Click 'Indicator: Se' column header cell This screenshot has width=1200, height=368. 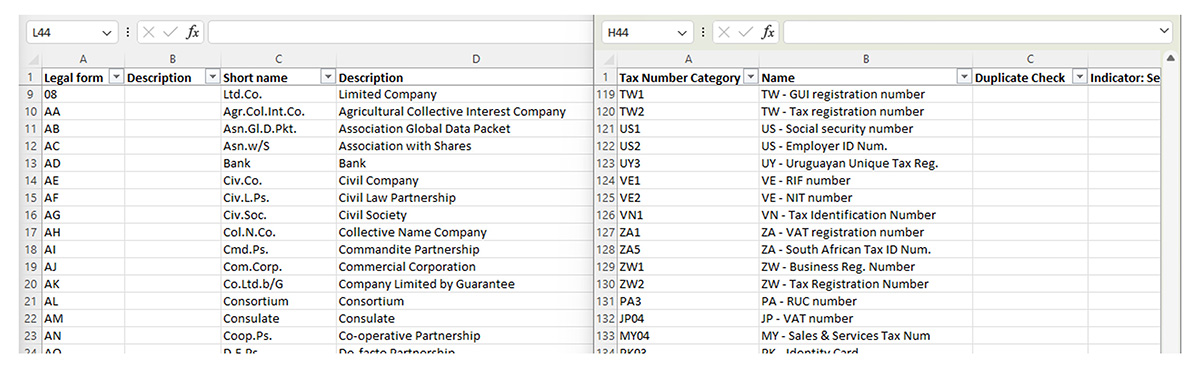pyautogui.click(x=1125, y=77)
